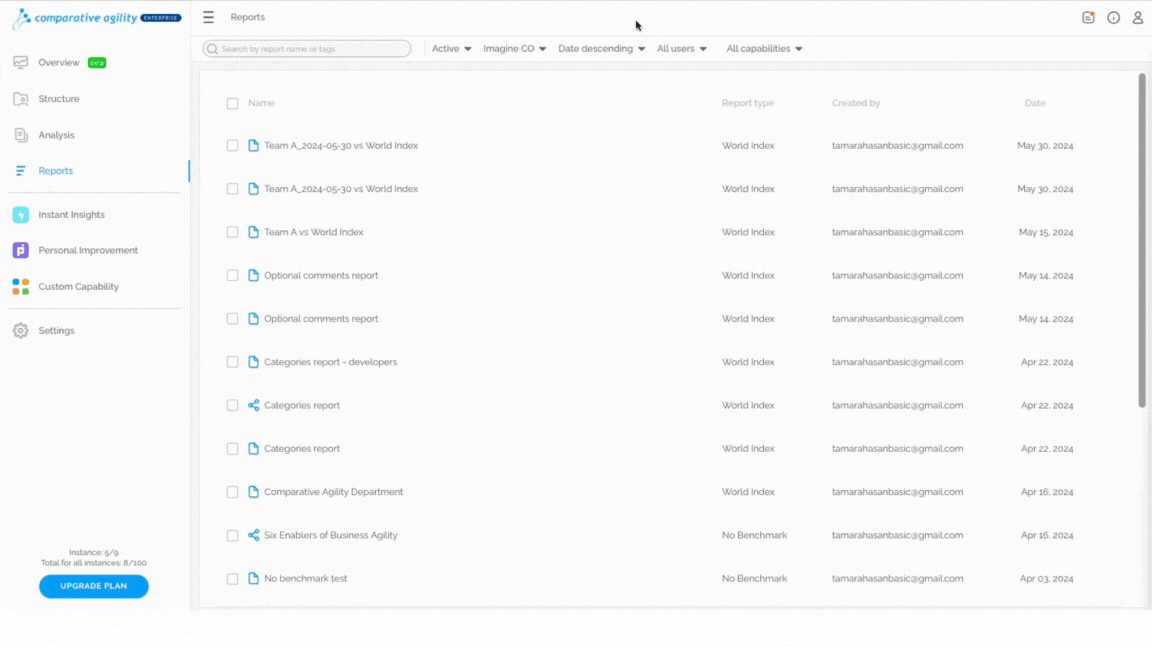This screenshot has width=1152, height=648.
Task: Toggle the hamburger menu icon
Action: [x=209, y=17]
